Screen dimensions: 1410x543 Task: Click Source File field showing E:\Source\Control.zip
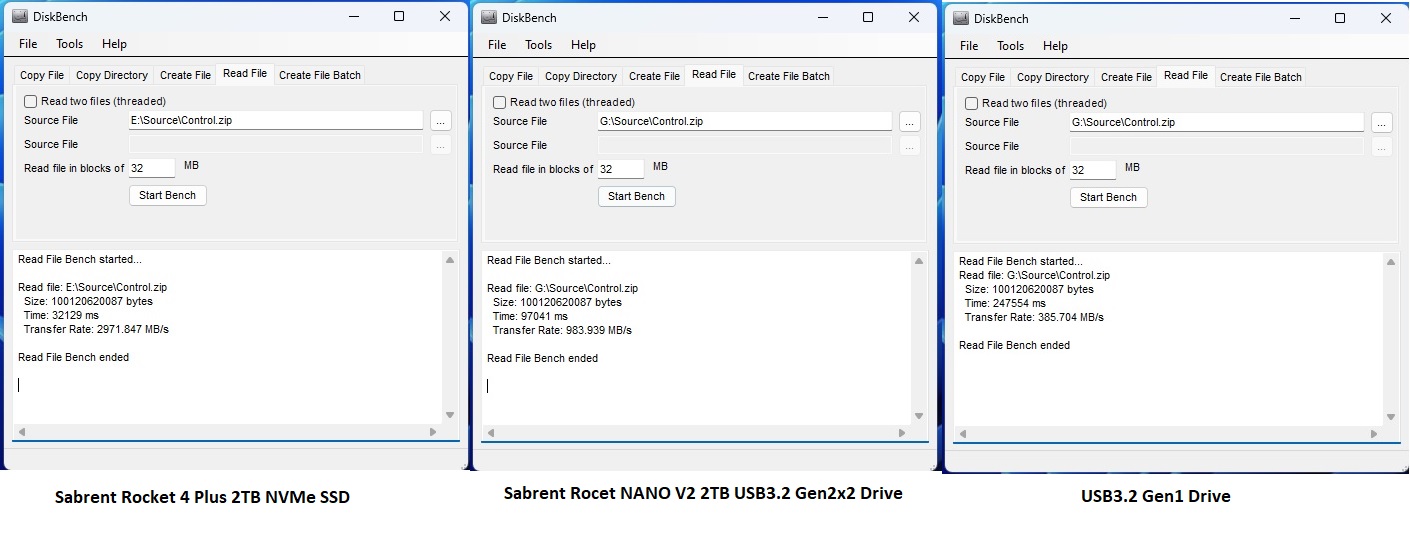276,120
